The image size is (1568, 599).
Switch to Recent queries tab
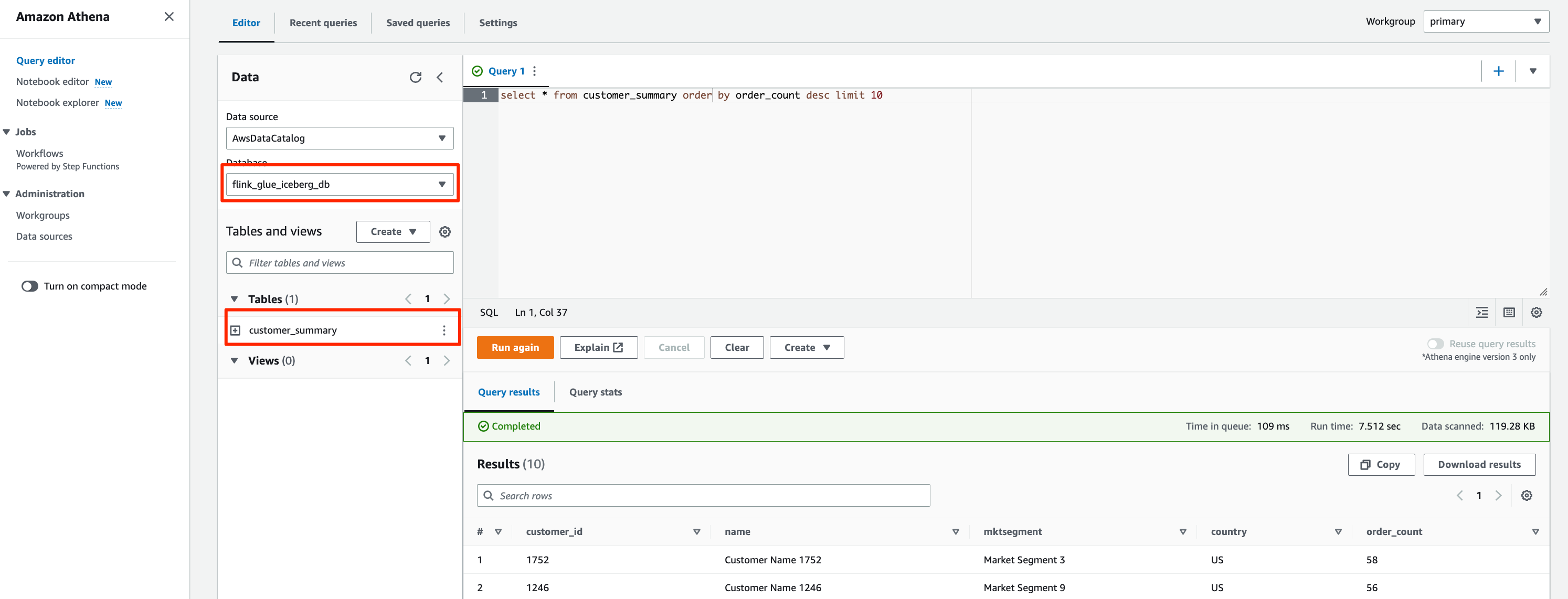pyautogui.click(x=323, y=23)
